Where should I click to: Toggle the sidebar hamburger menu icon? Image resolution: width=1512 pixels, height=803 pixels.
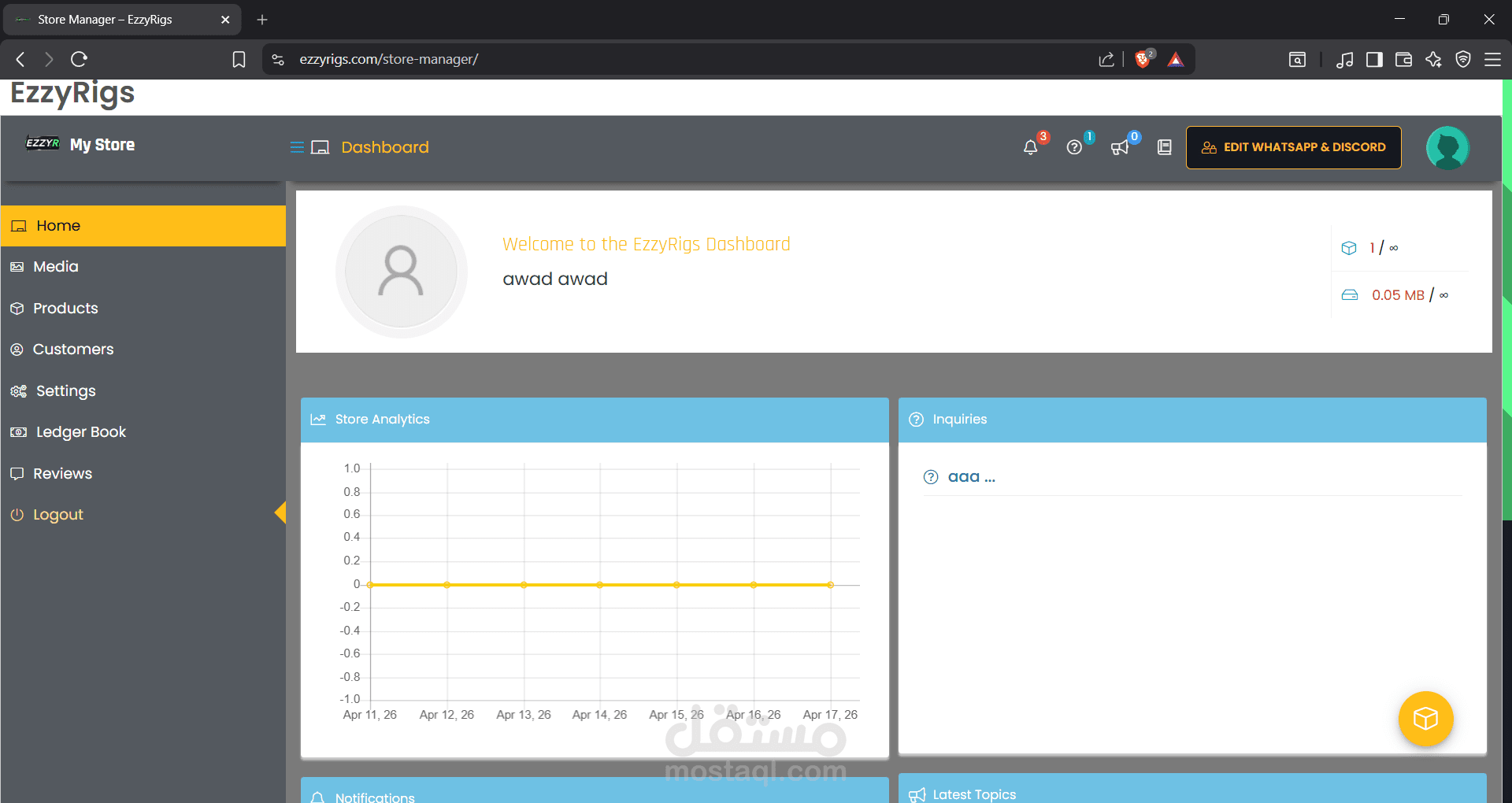tap(297, 147)
